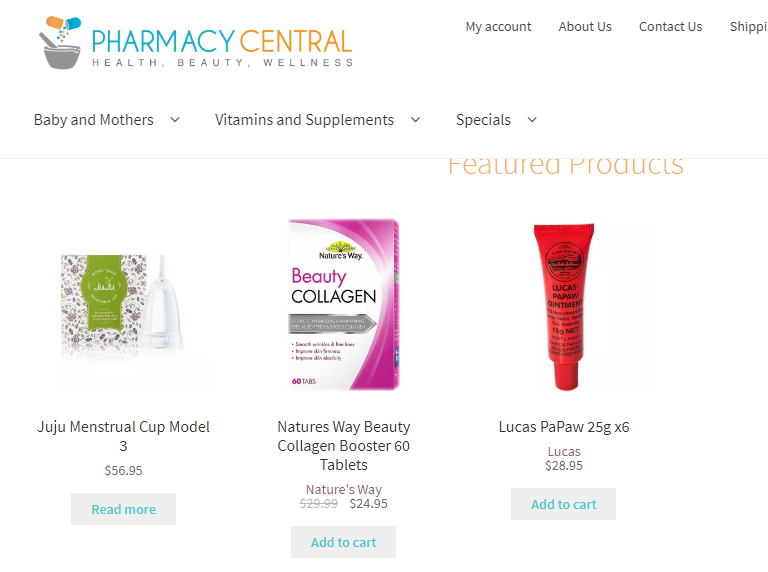This screenshot has height=572, width=768.
Task: Open the Specials dropdown chevron
Action: [532, 119]
